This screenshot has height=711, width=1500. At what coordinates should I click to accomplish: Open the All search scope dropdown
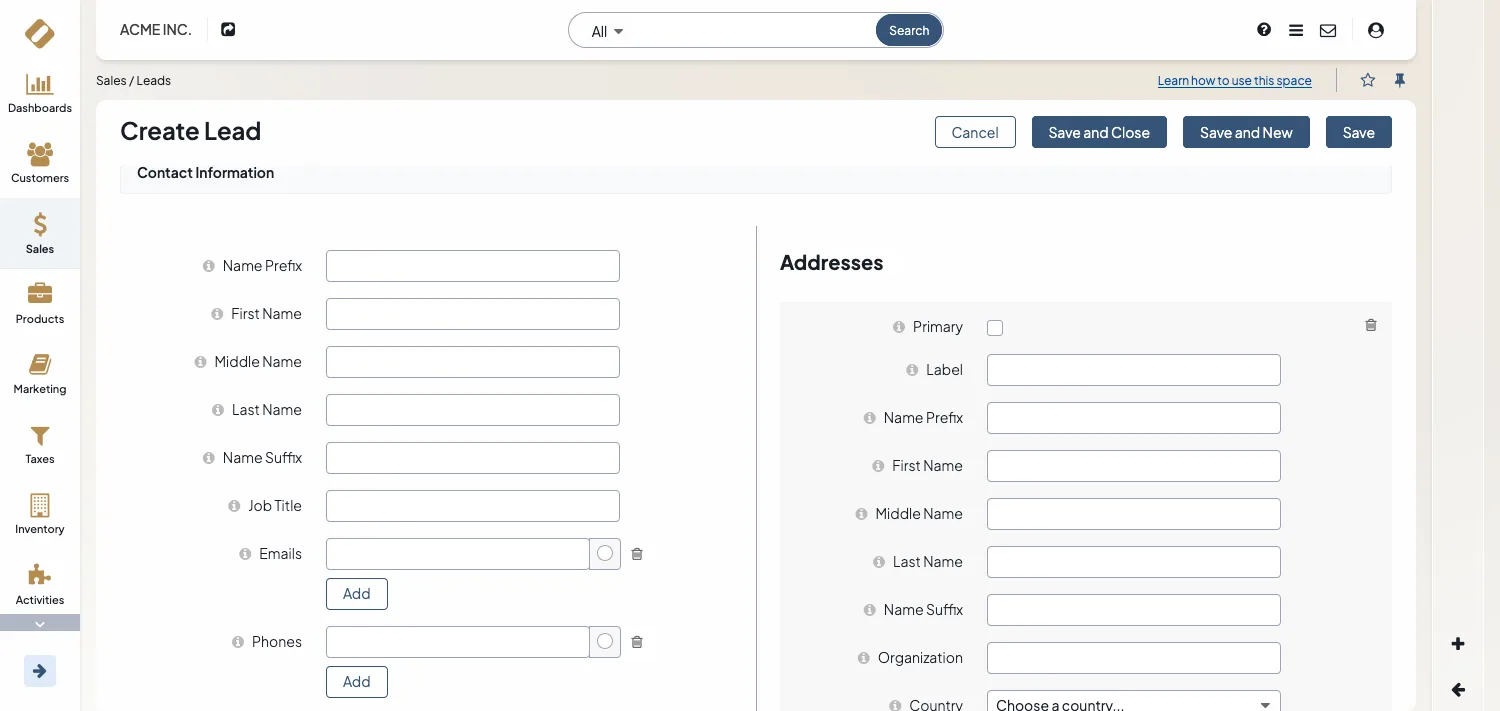607,31
